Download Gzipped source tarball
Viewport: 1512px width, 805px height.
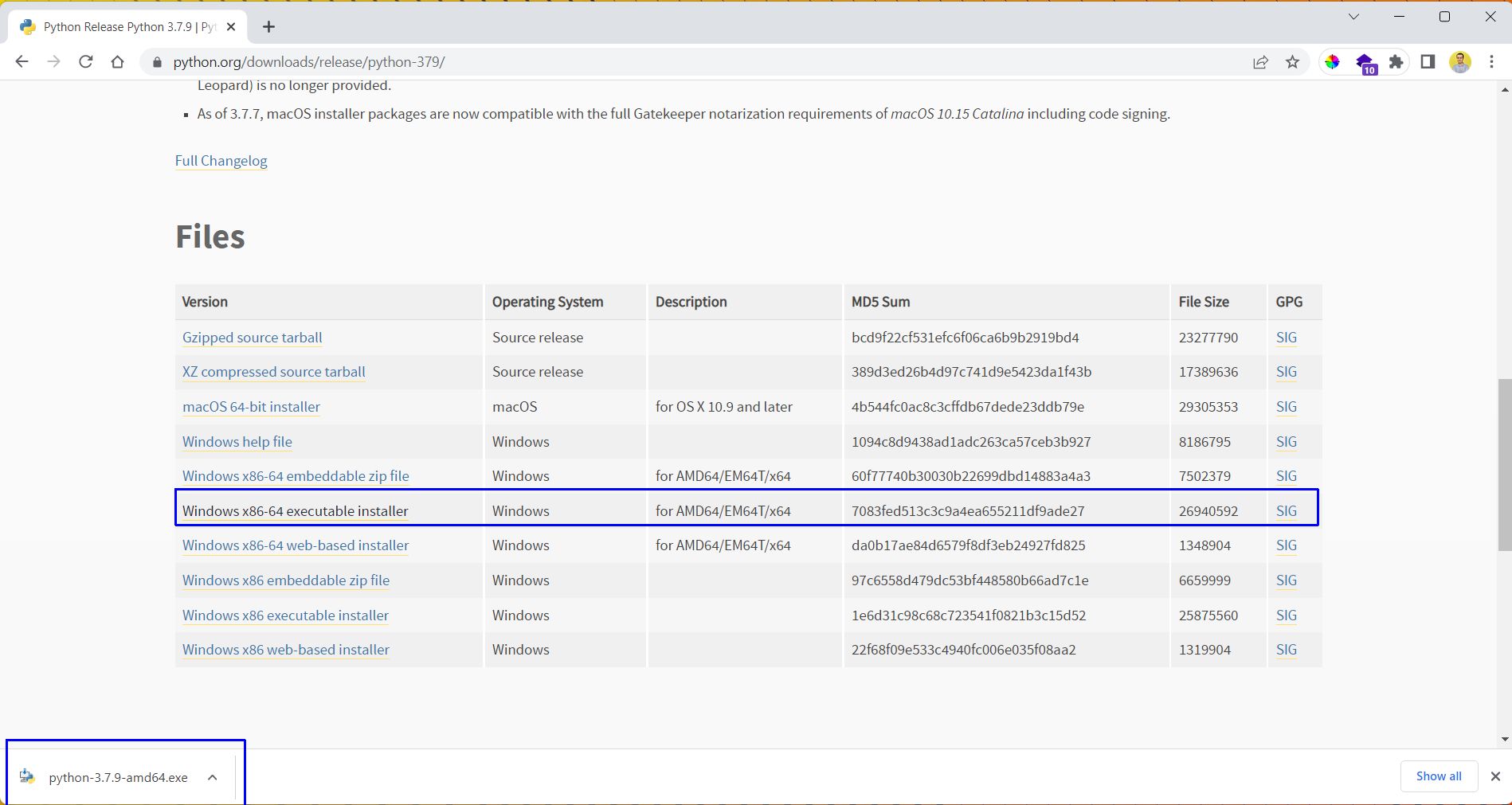coord(253,338)
